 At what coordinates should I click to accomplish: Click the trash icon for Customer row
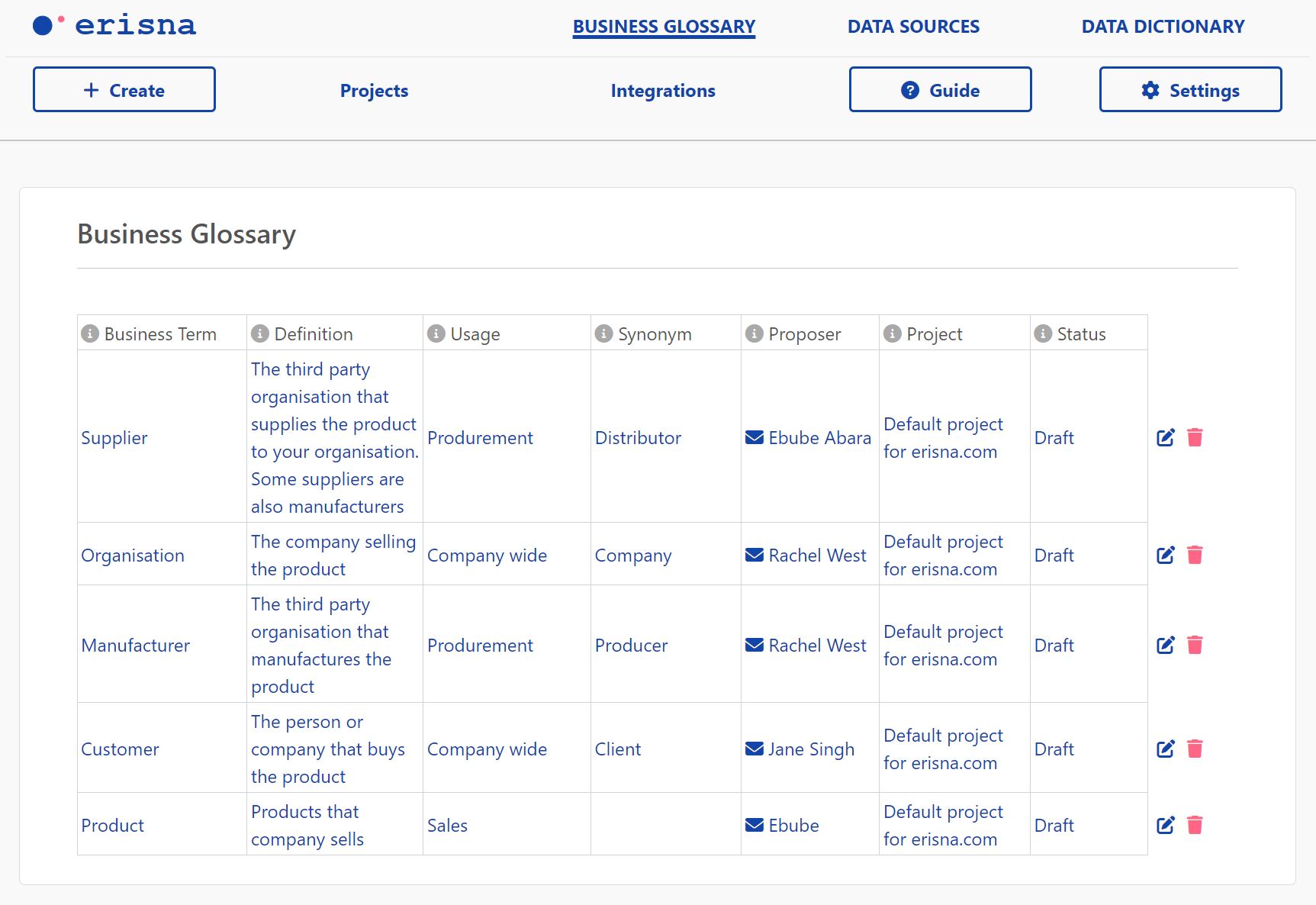pos(1195,749)
